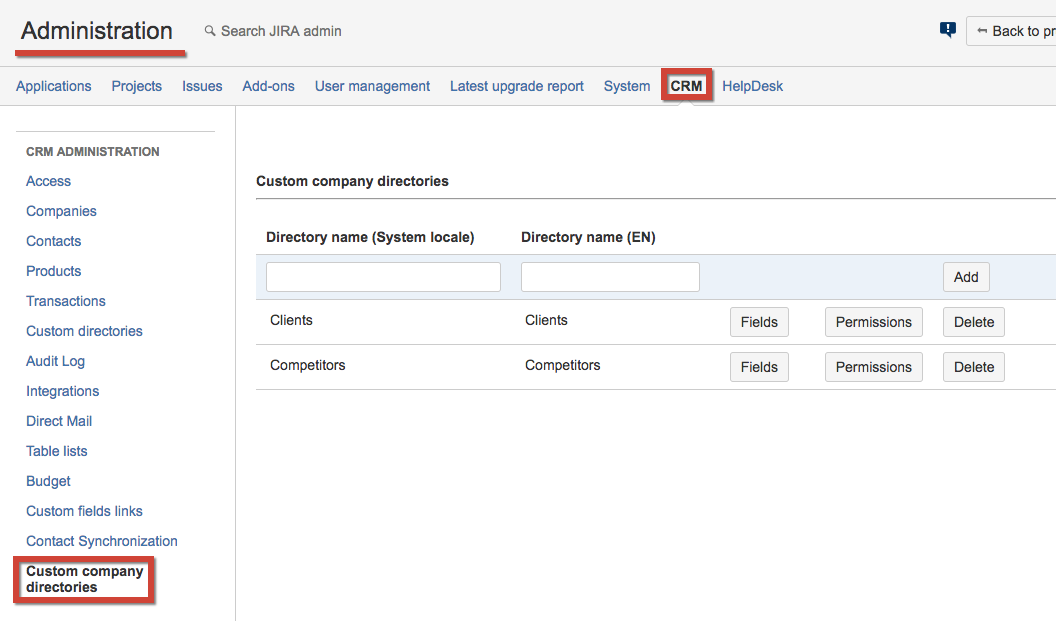Open the Audit Log sidebar link
The image size is (1056, 621).
tap(55, 361)
